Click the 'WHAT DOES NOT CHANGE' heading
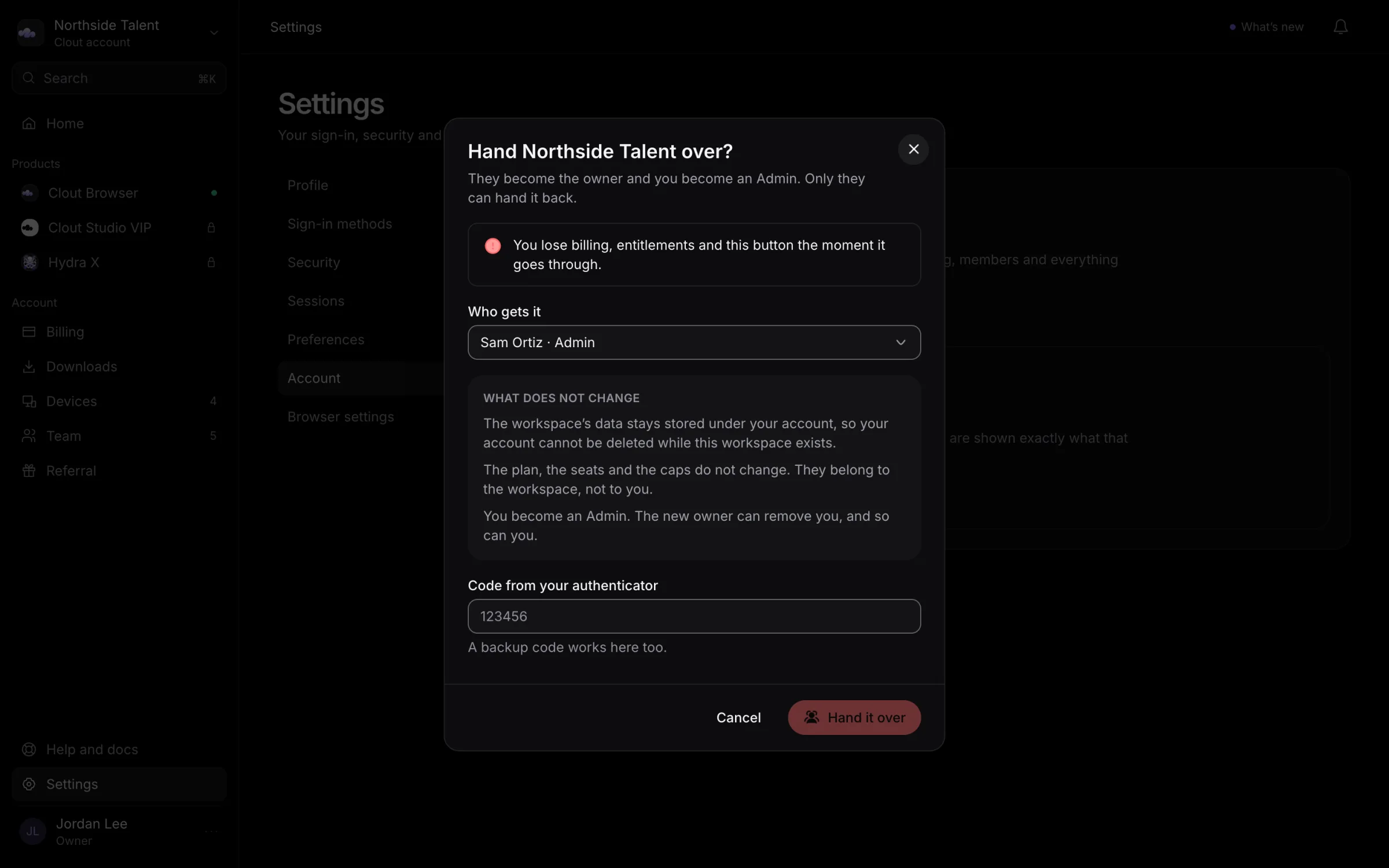 click(x=561, y=398)
